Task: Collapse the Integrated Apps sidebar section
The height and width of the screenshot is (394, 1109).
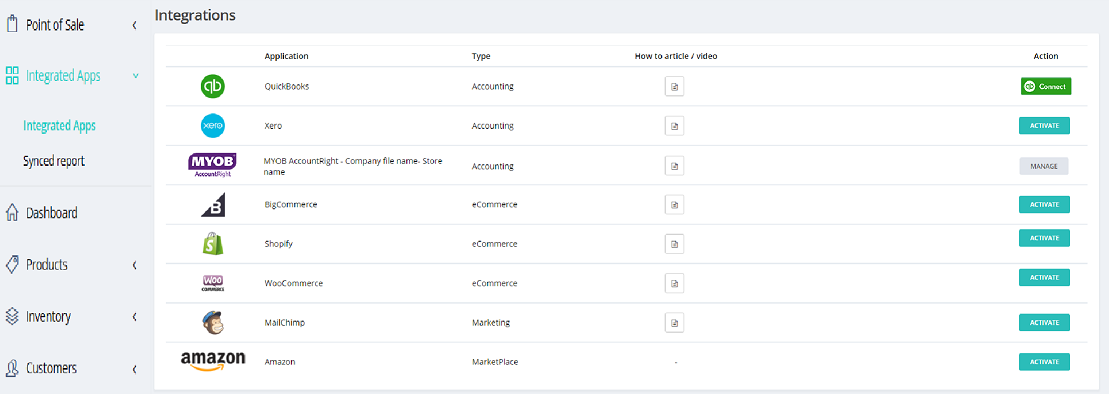Action: point(135,76)
